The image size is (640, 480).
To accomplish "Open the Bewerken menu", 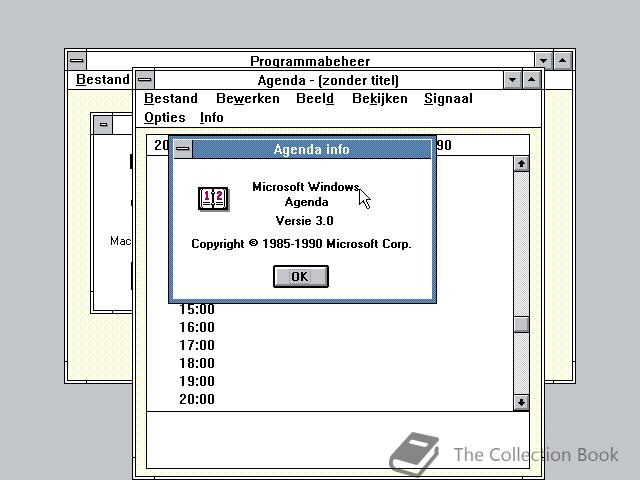I will (x=248, y=99).
